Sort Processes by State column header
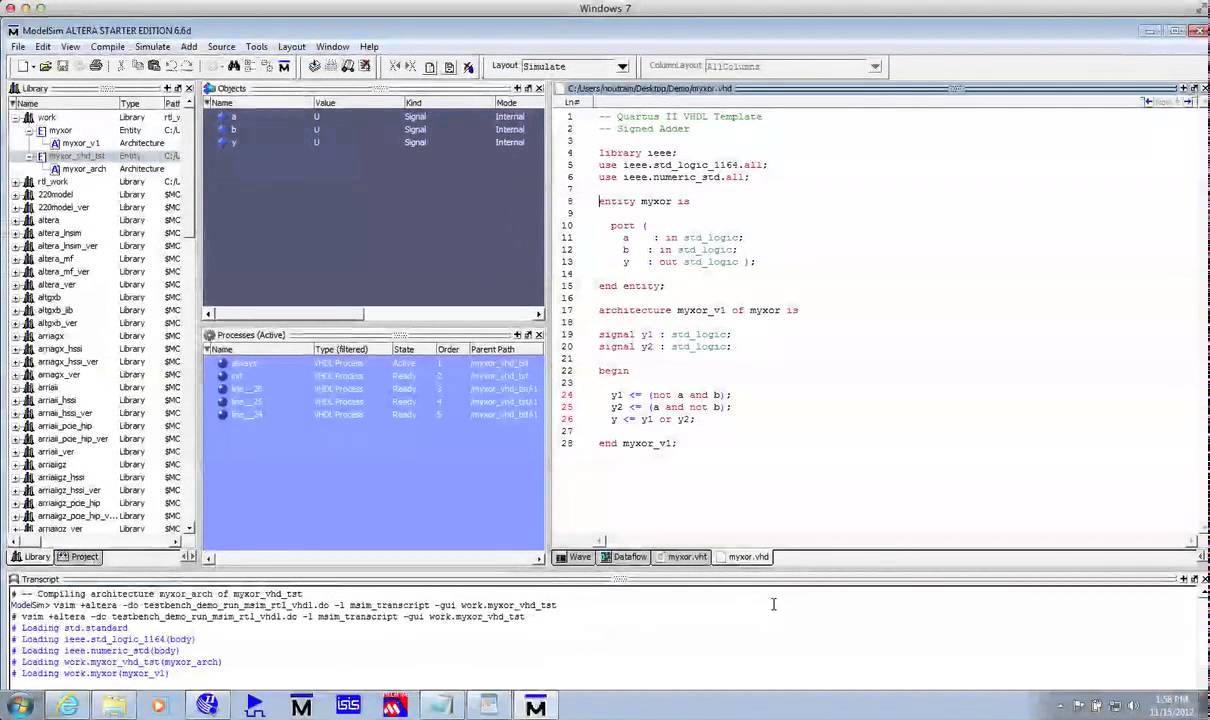Image resolution: width=1210 pixels, height=720 pixels. click(x=413, y=350)
